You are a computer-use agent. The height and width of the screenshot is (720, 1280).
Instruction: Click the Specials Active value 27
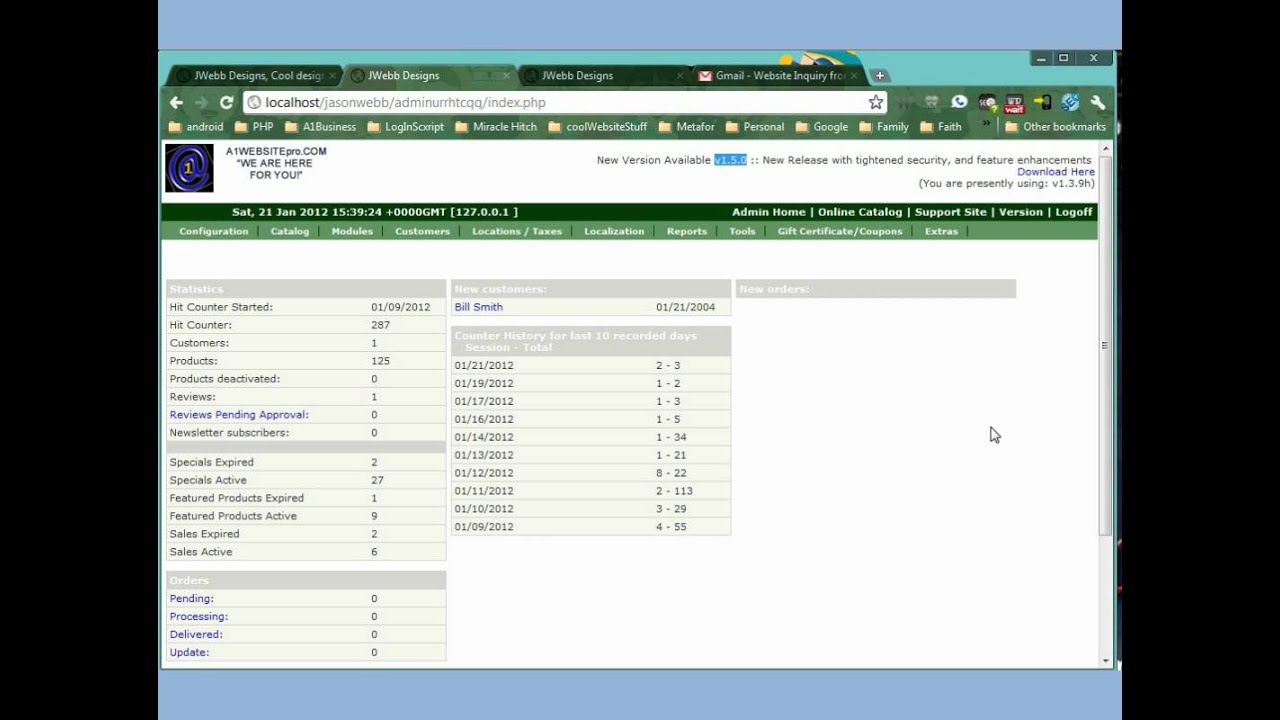point(377,480)
